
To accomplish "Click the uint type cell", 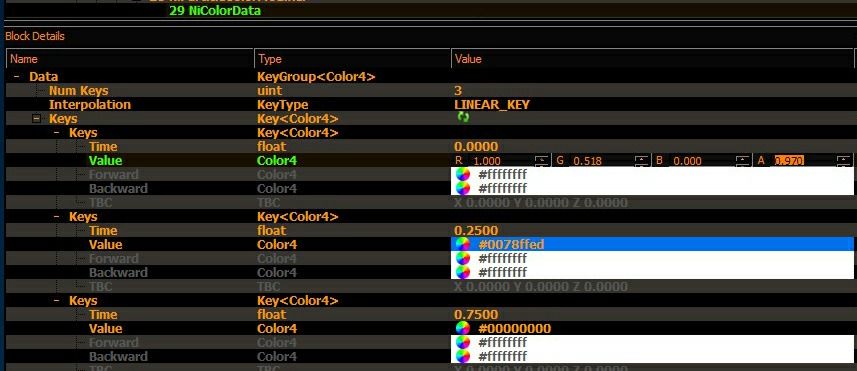I will click(269, 91).
